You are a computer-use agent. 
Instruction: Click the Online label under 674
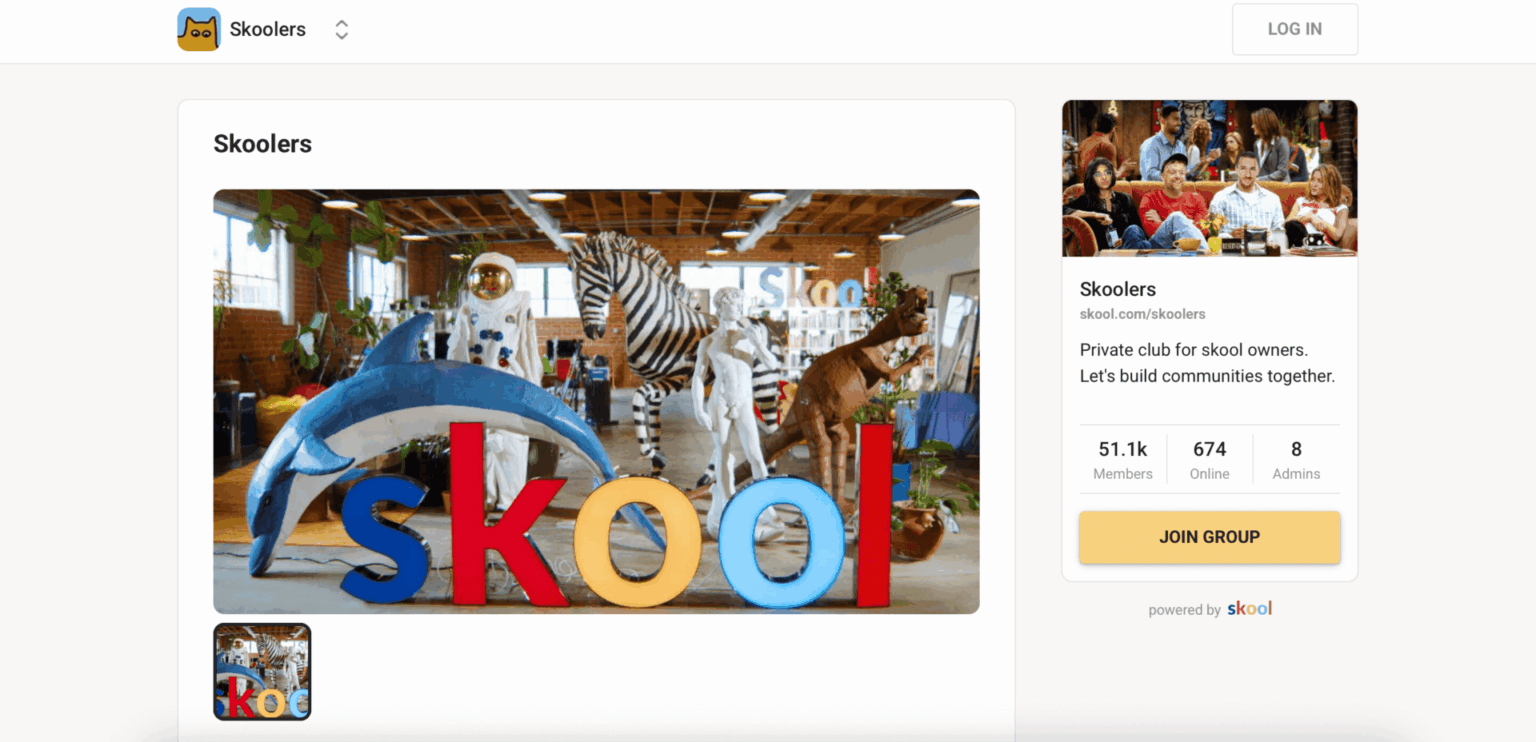1209,474
